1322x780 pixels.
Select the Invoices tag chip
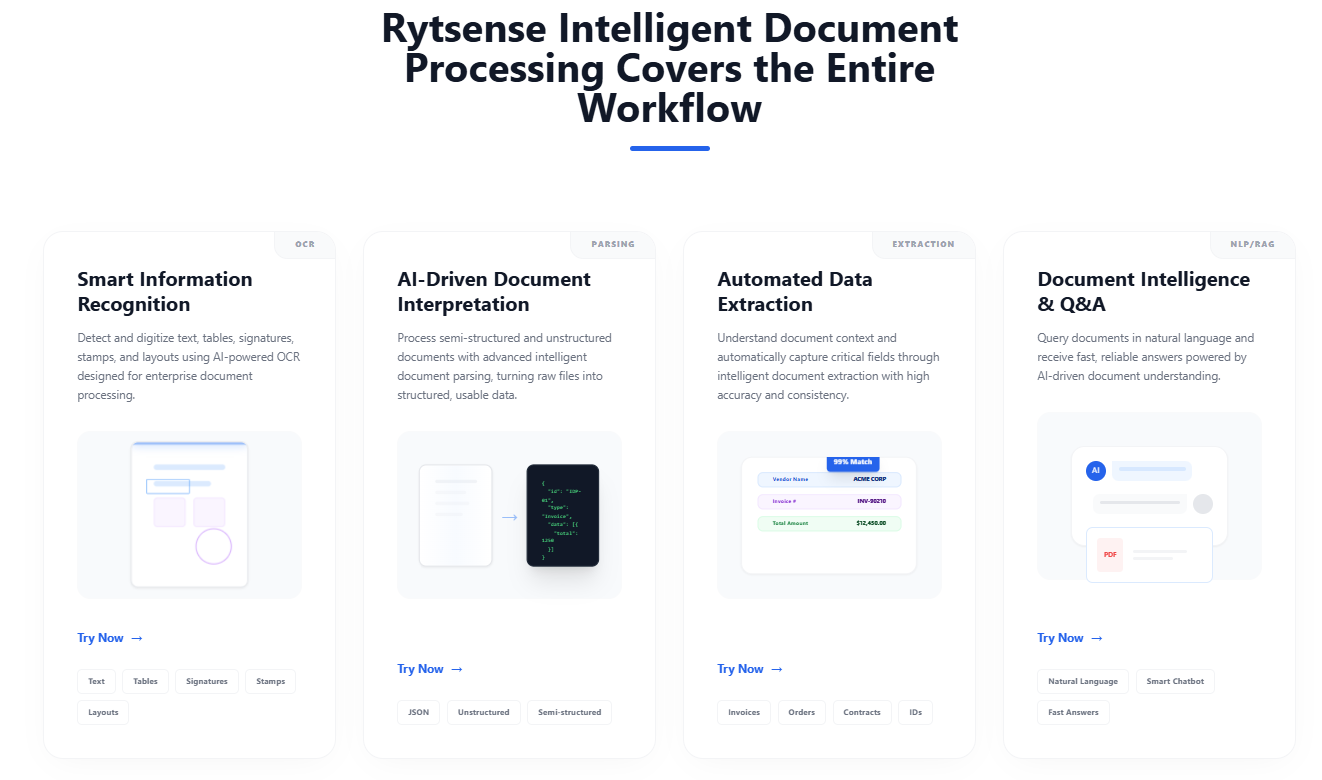coord(744,712)
